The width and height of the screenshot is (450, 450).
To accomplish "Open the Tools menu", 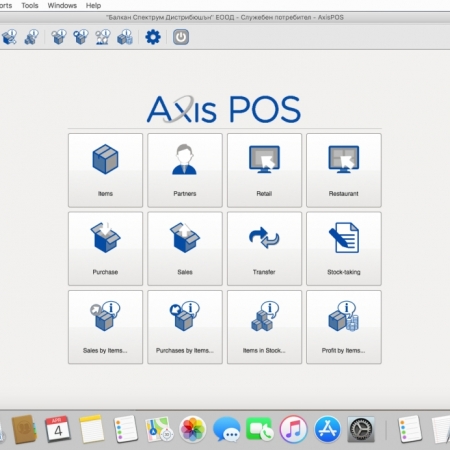I will [30, 5].
